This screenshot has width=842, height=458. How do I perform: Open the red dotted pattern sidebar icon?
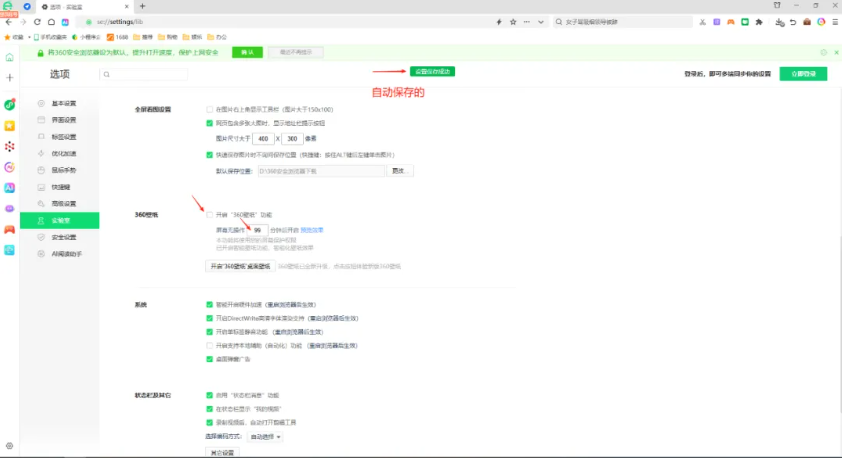click(x=10, y=147)
